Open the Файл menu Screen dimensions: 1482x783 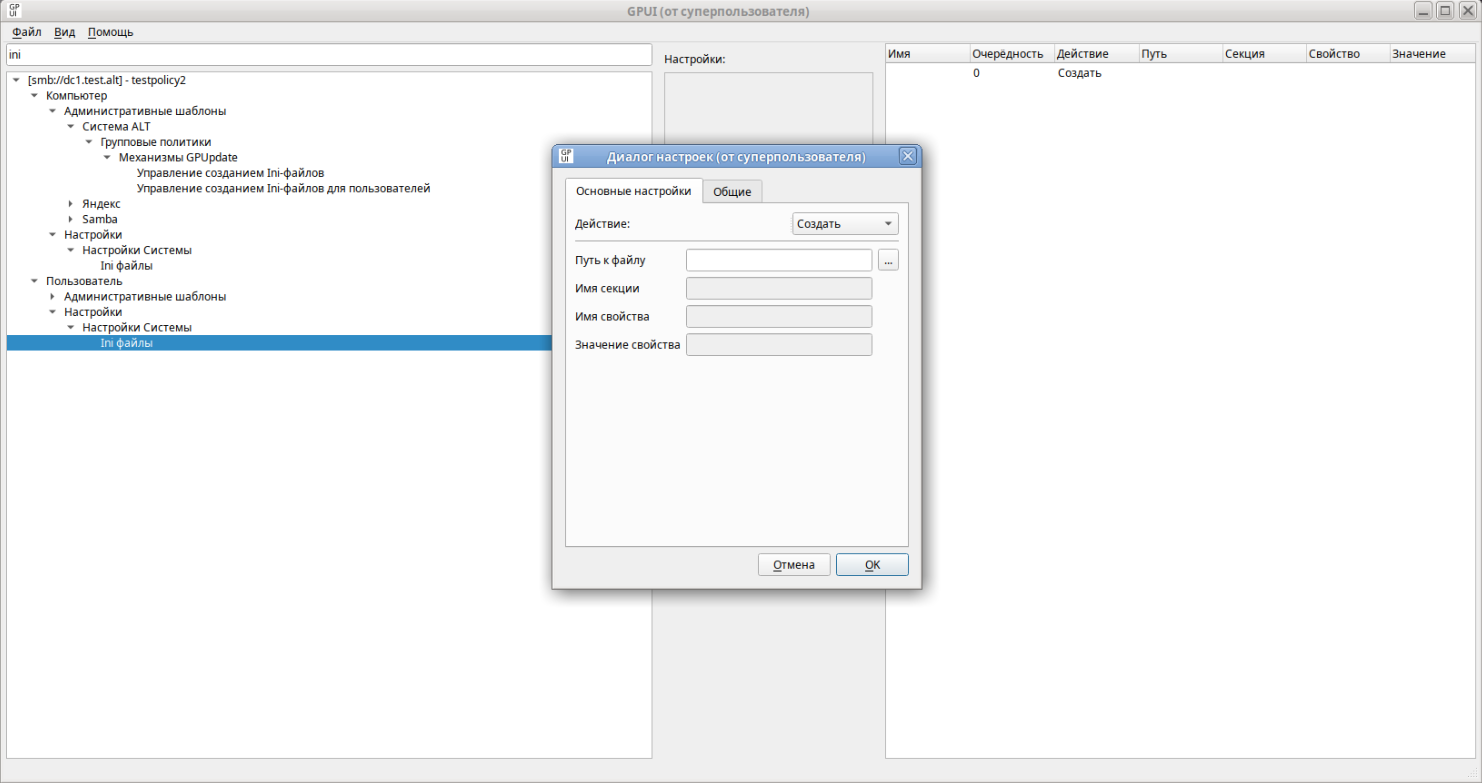click(x=27, y=32)
